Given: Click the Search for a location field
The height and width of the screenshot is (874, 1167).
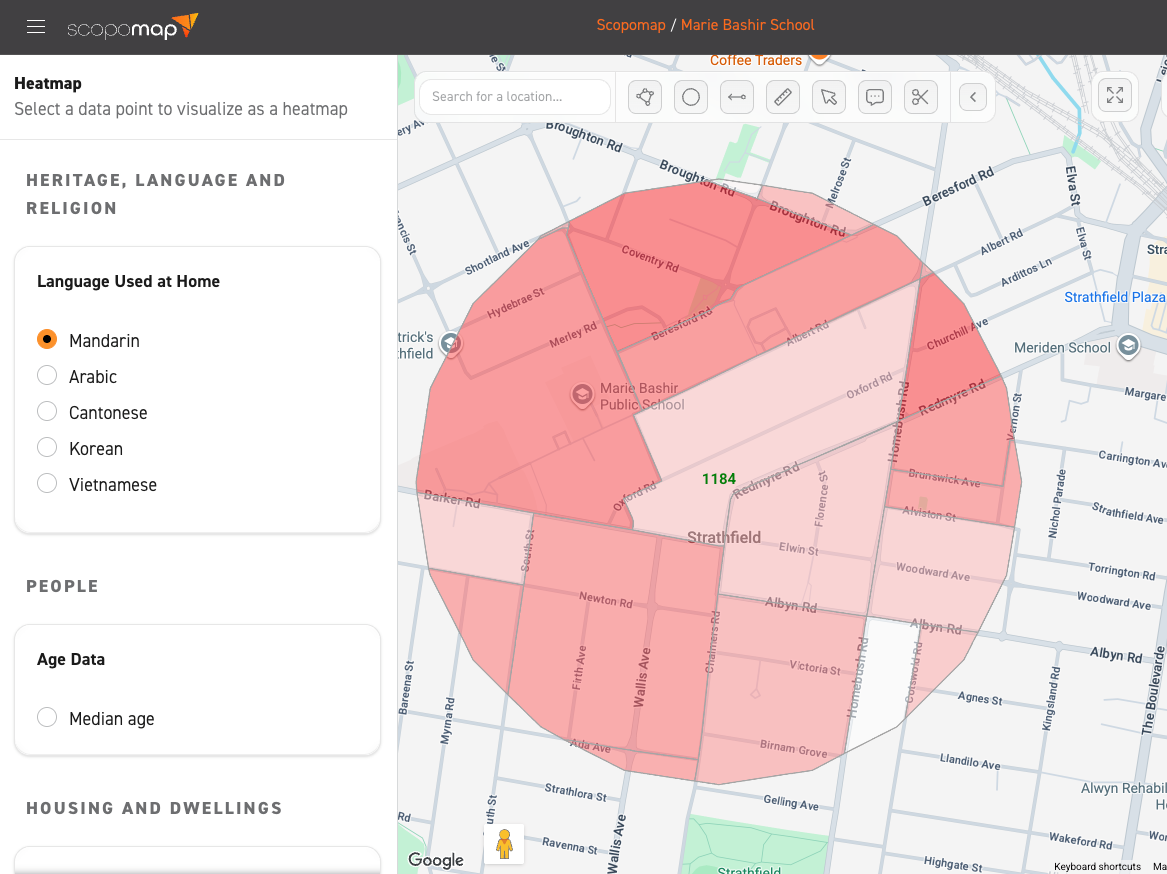Looking at the screenshot, I should pyautogui.click(x=515, y=97).
